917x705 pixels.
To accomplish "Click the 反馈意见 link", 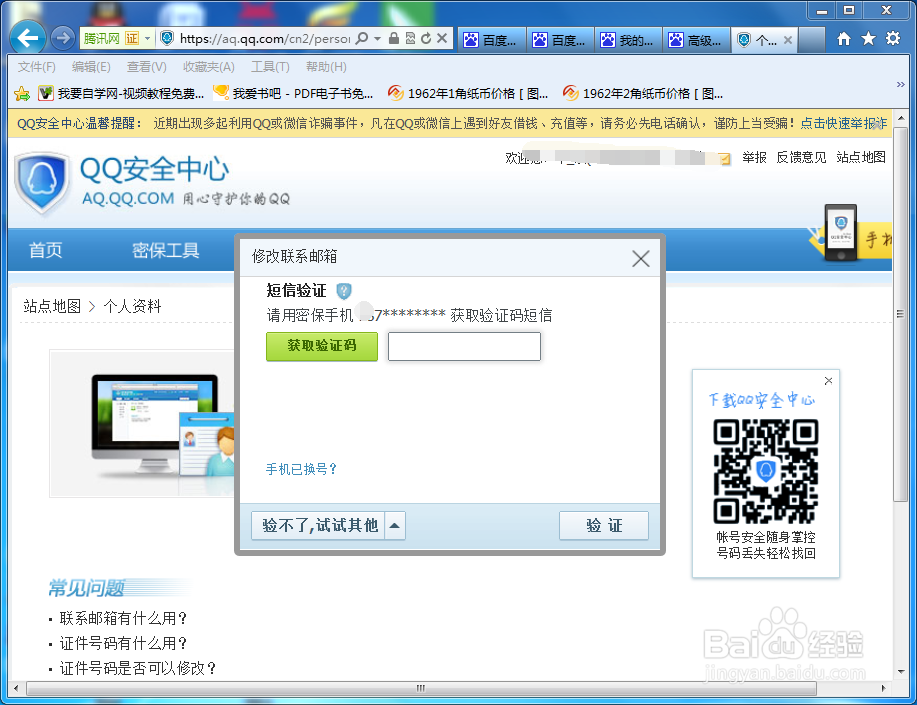I will [801, 157].
